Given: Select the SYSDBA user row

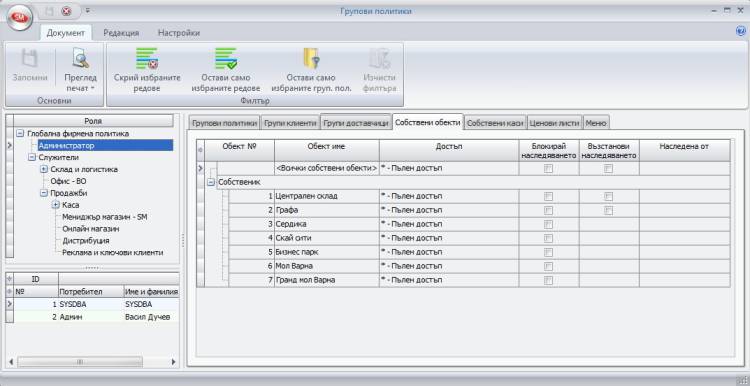Looking at the screenshot, I should click(x=96, y=304).
